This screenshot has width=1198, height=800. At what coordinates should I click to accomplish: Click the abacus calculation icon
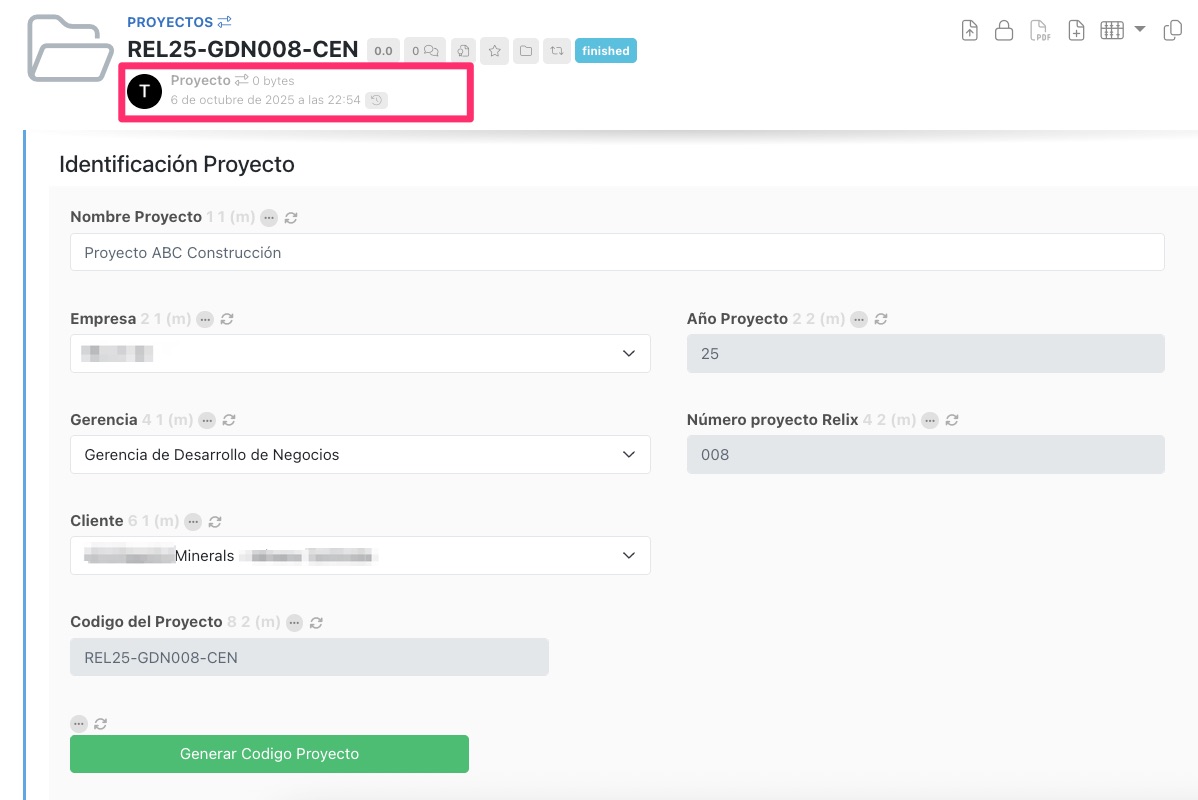1112,31
